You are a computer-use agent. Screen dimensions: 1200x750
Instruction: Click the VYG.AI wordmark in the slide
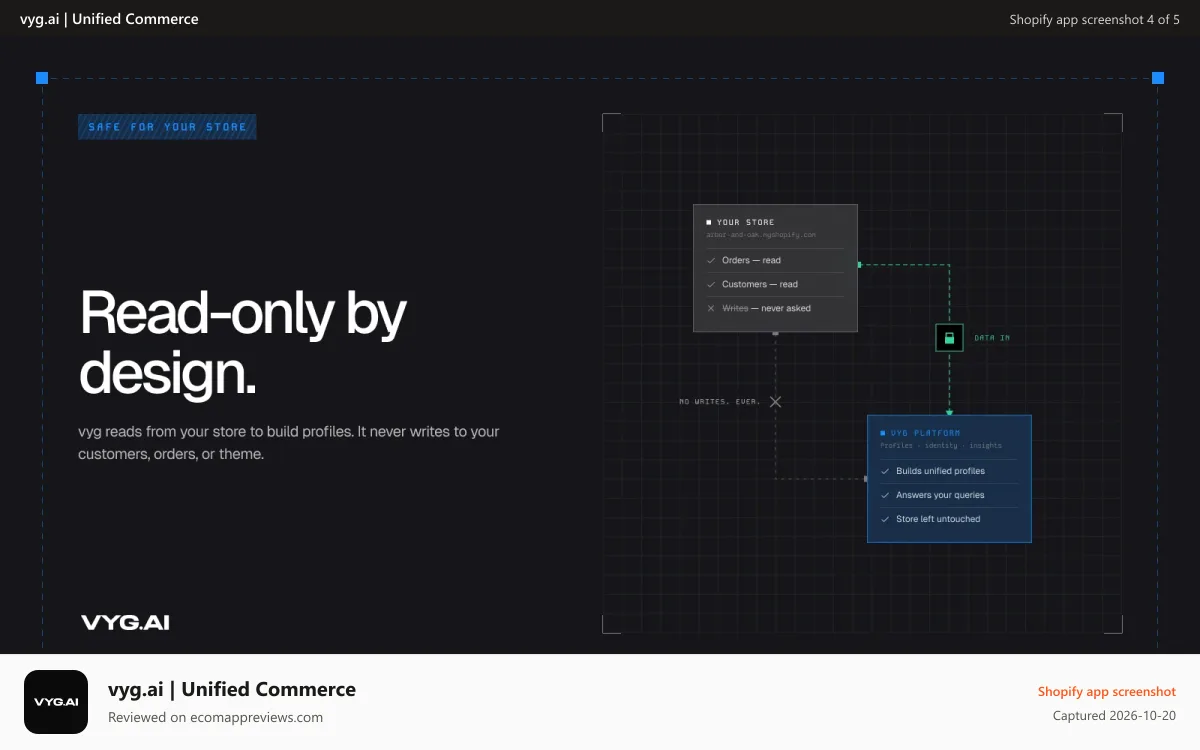coord(125,622)
